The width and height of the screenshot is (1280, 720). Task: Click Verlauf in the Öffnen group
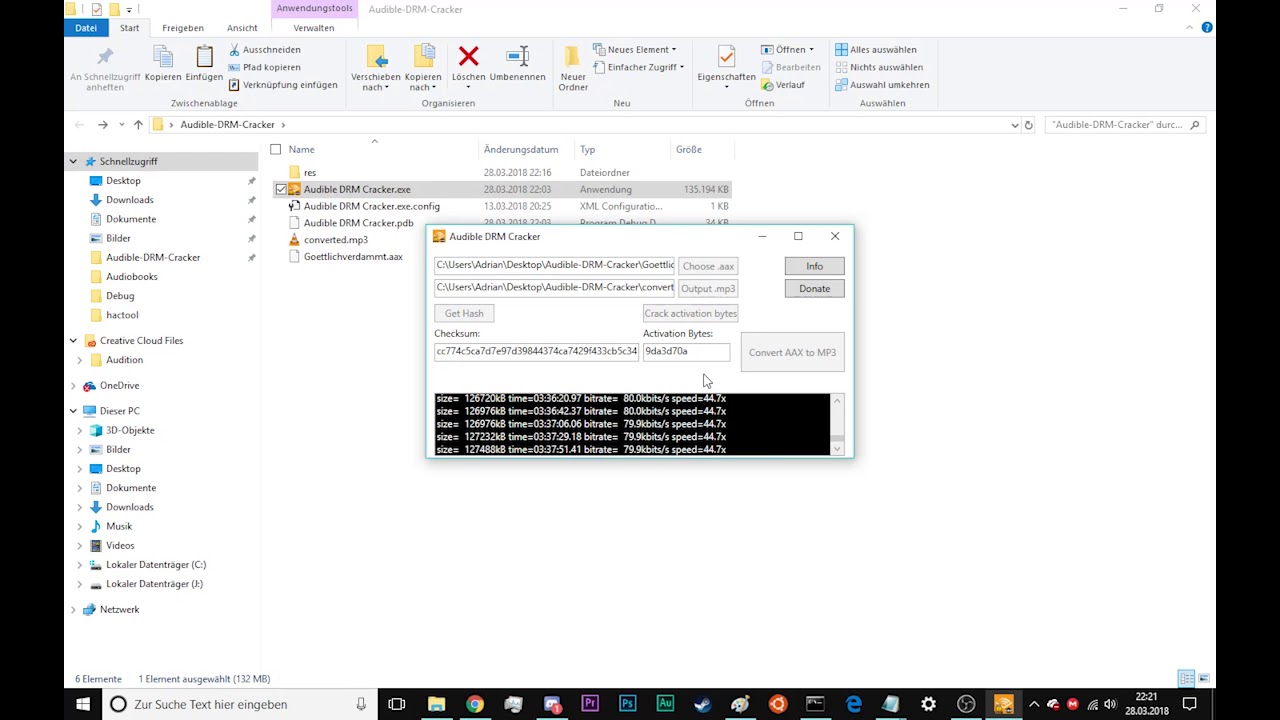782,85
